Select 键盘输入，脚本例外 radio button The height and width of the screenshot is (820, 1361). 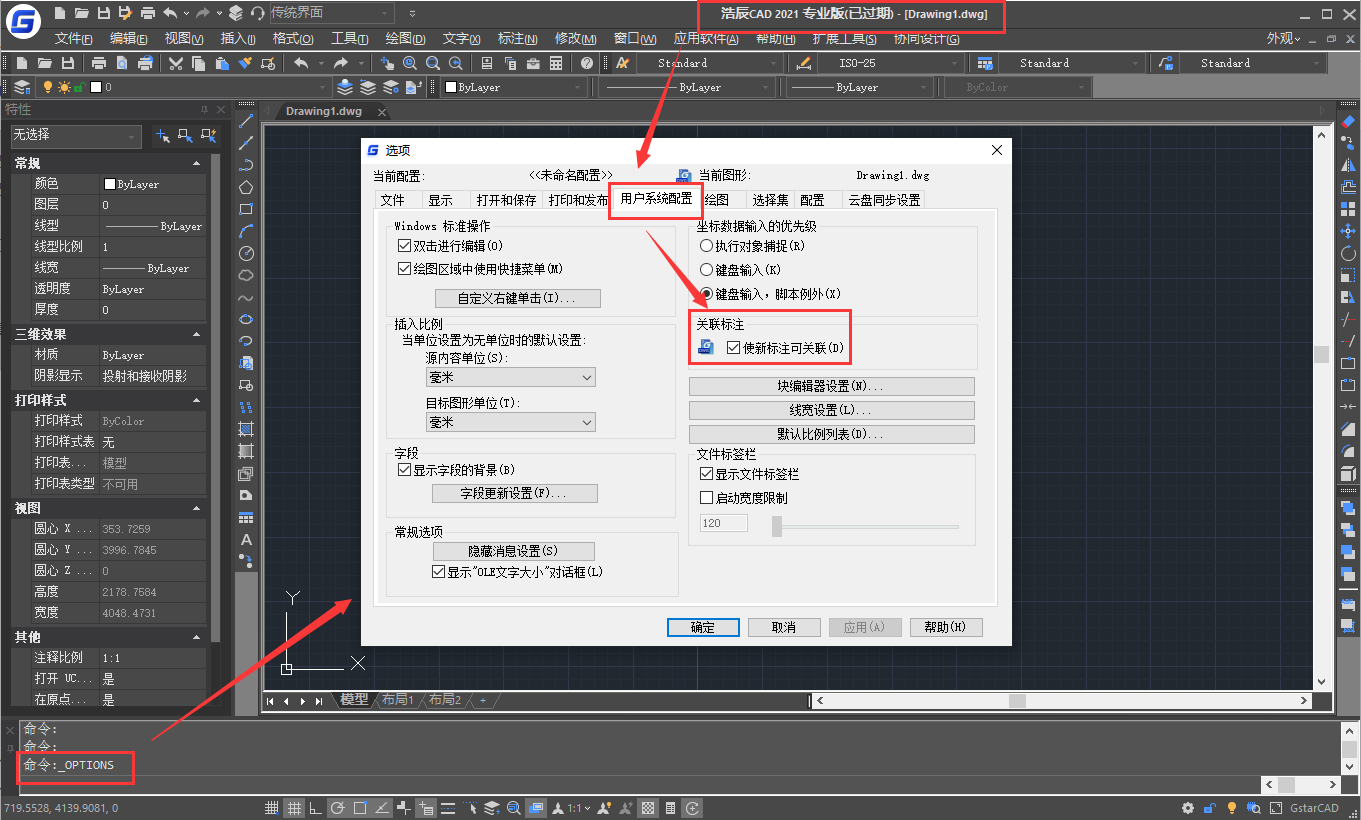pos(707,294)
